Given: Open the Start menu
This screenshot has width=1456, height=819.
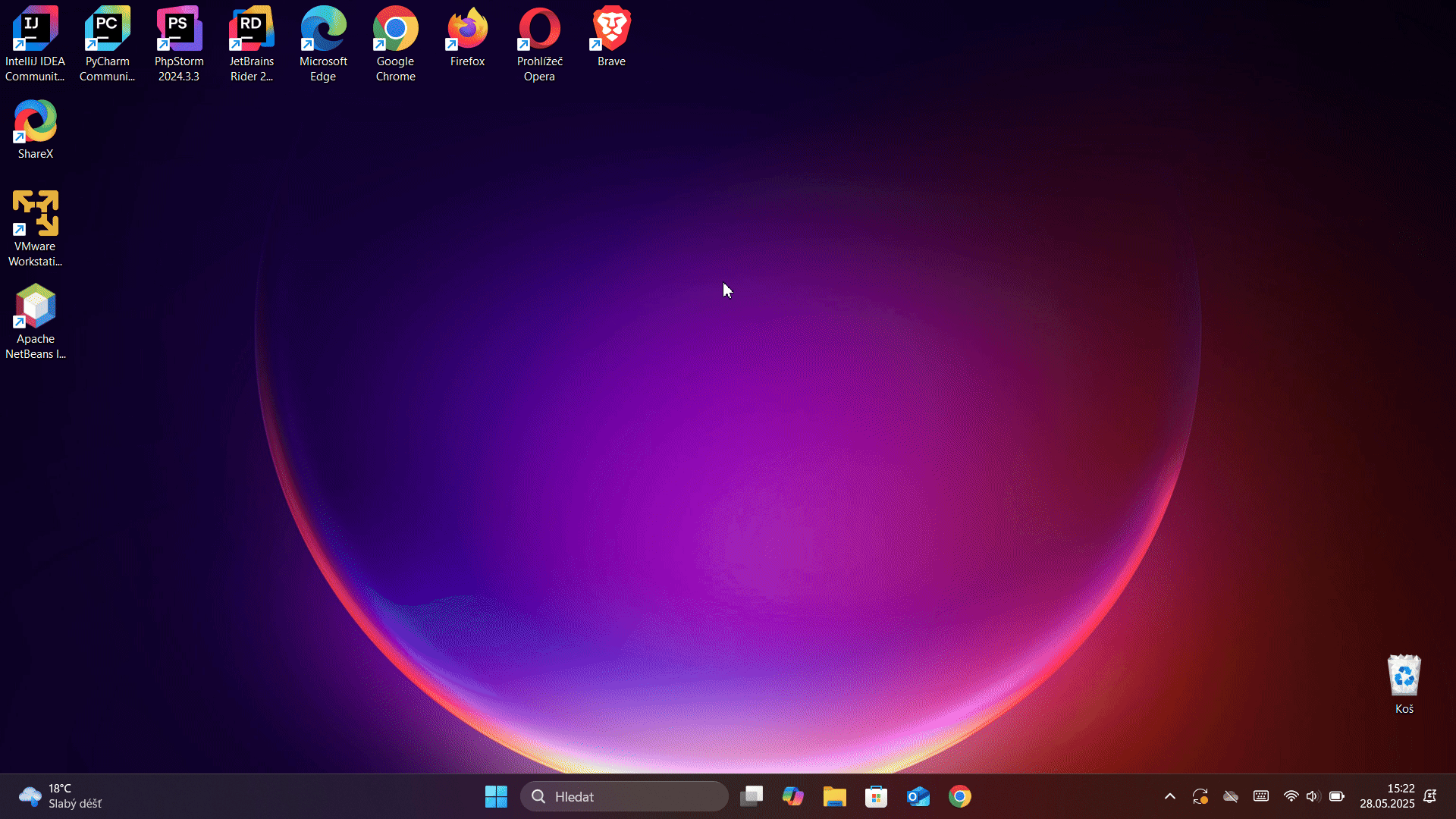Looking at the screenshot, I should pyautogui.click(x=495, y=796).
